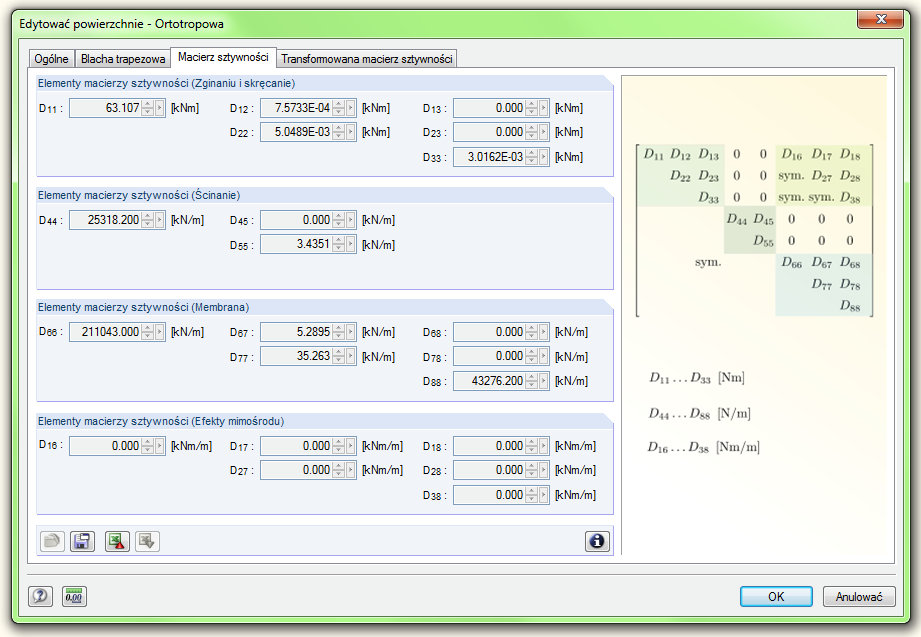Use the spinner arrows on the D23 field

tap(532, 132)
